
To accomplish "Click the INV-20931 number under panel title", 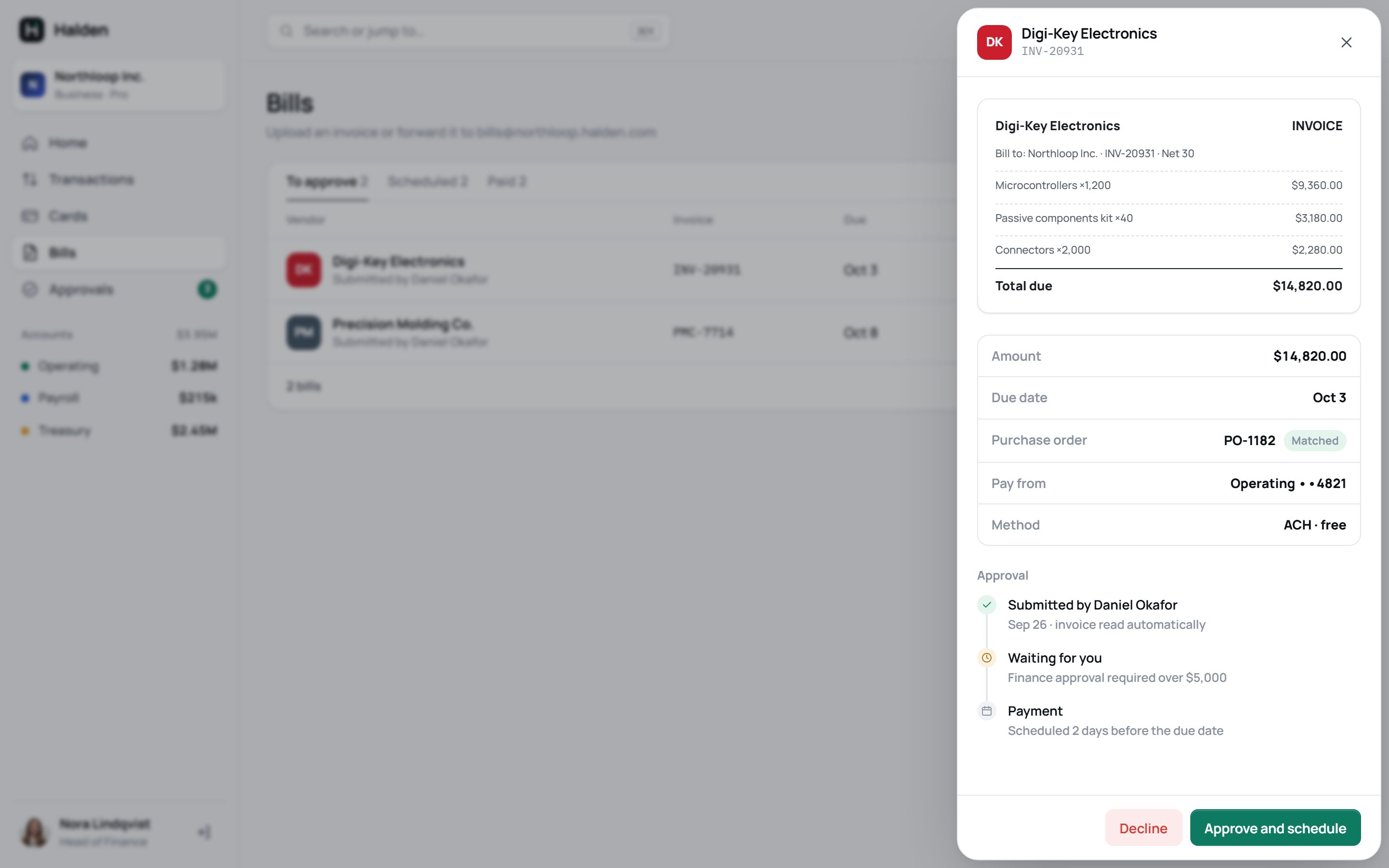I will pyautogui.click(x=1052, y=51).
